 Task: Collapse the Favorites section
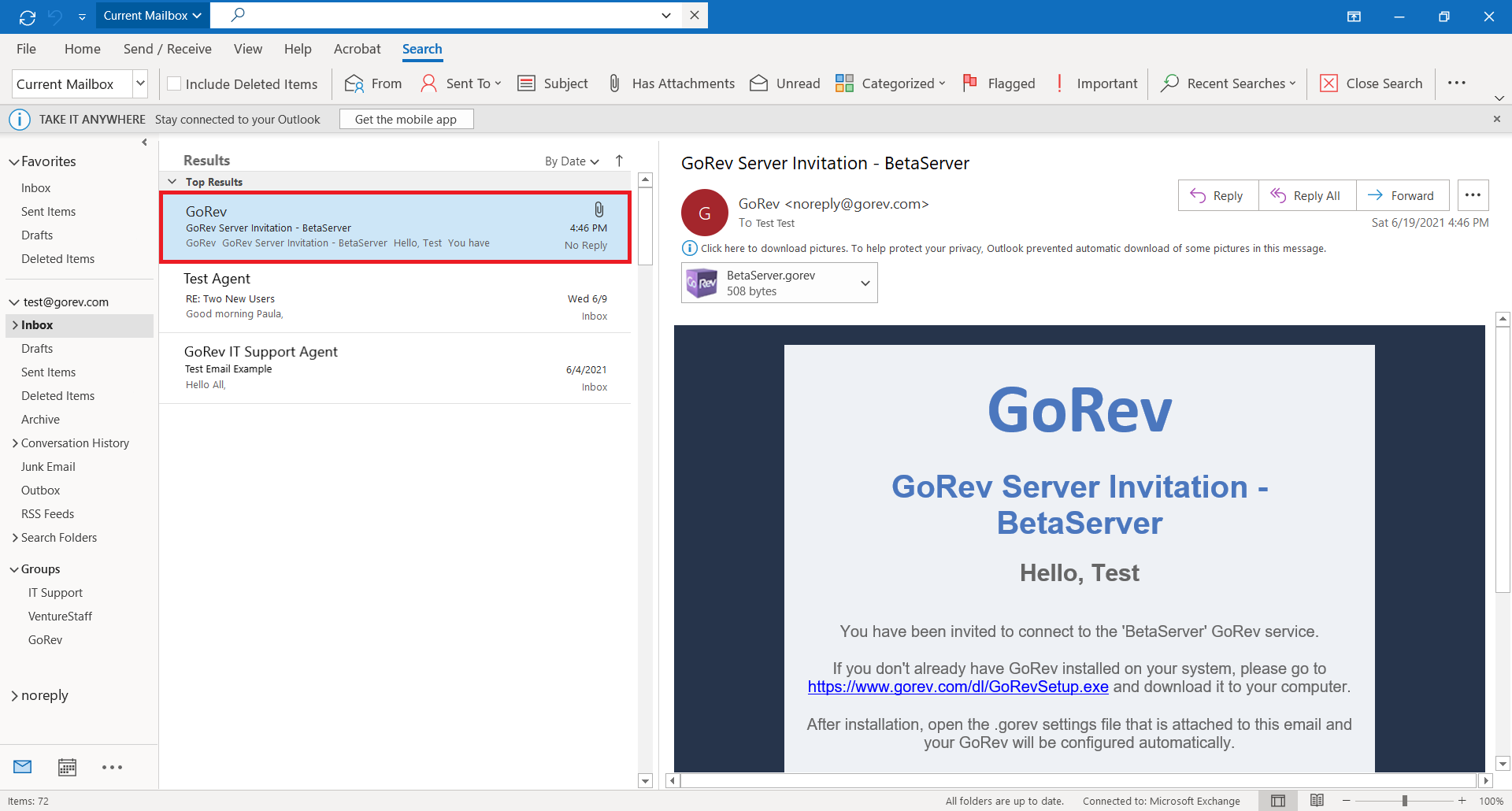click(x=14, y=161)
